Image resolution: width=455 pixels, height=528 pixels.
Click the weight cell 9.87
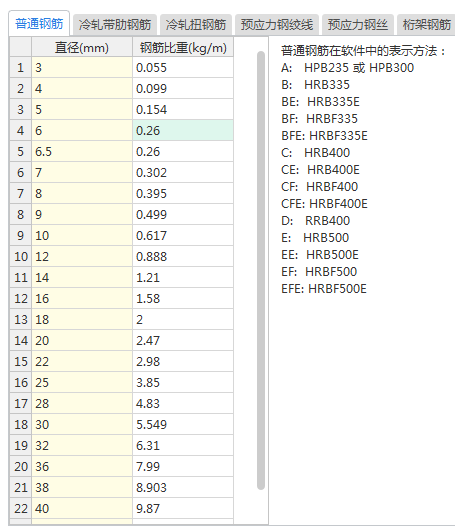[183, 508]
